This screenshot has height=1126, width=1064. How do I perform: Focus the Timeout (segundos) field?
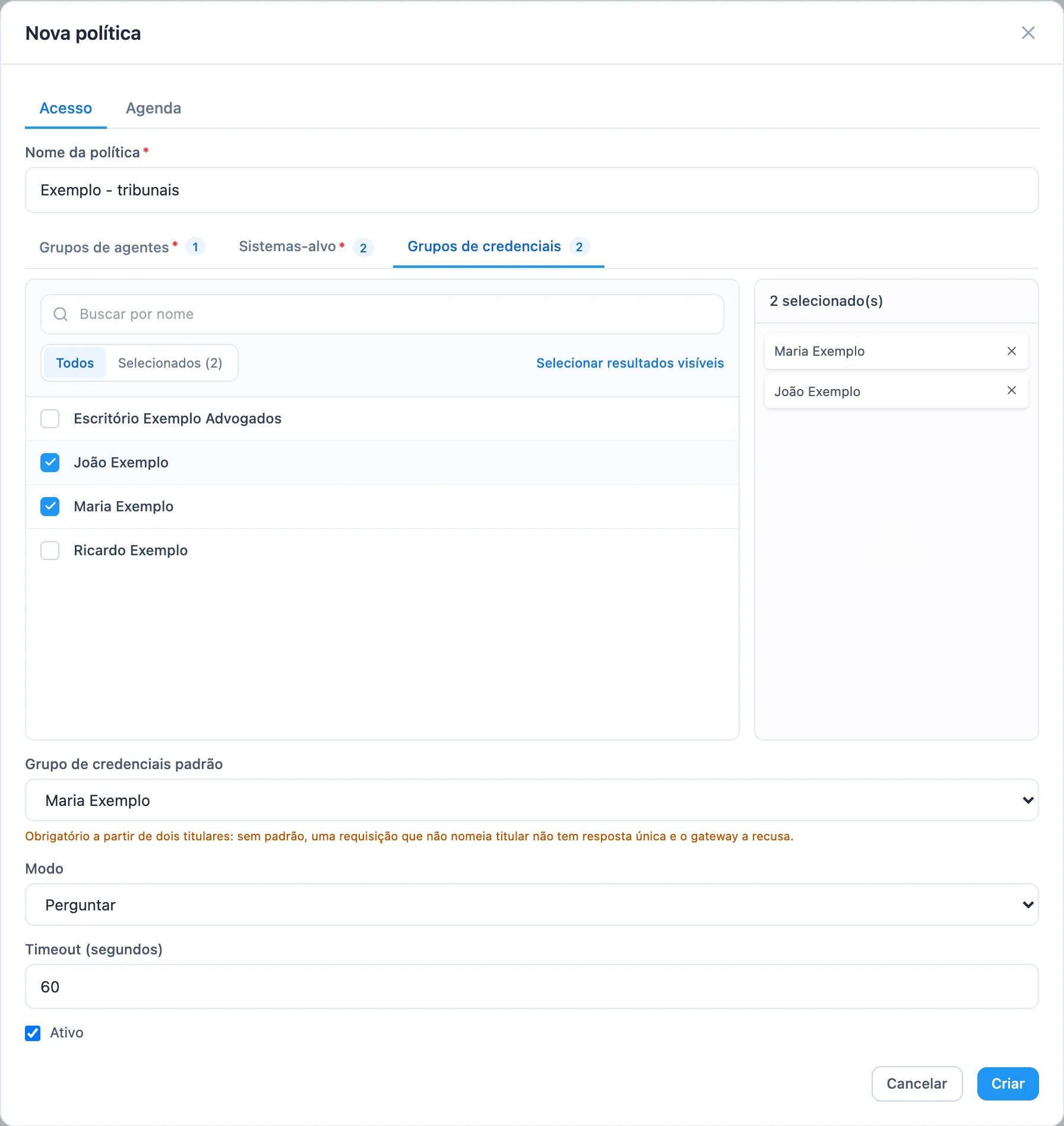[531, 986]
